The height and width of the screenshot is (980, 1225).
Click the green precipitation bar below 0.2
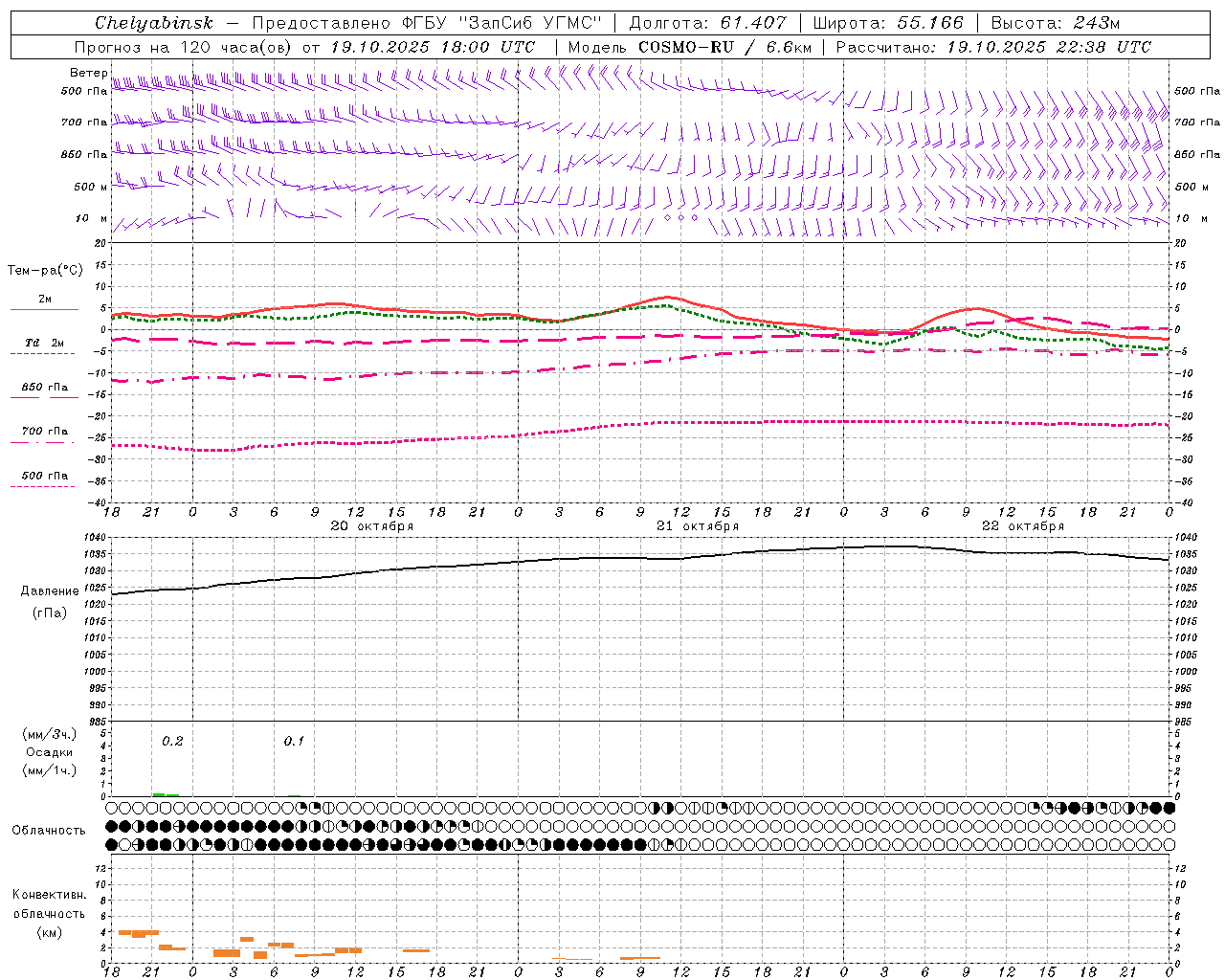pos(166,794)
